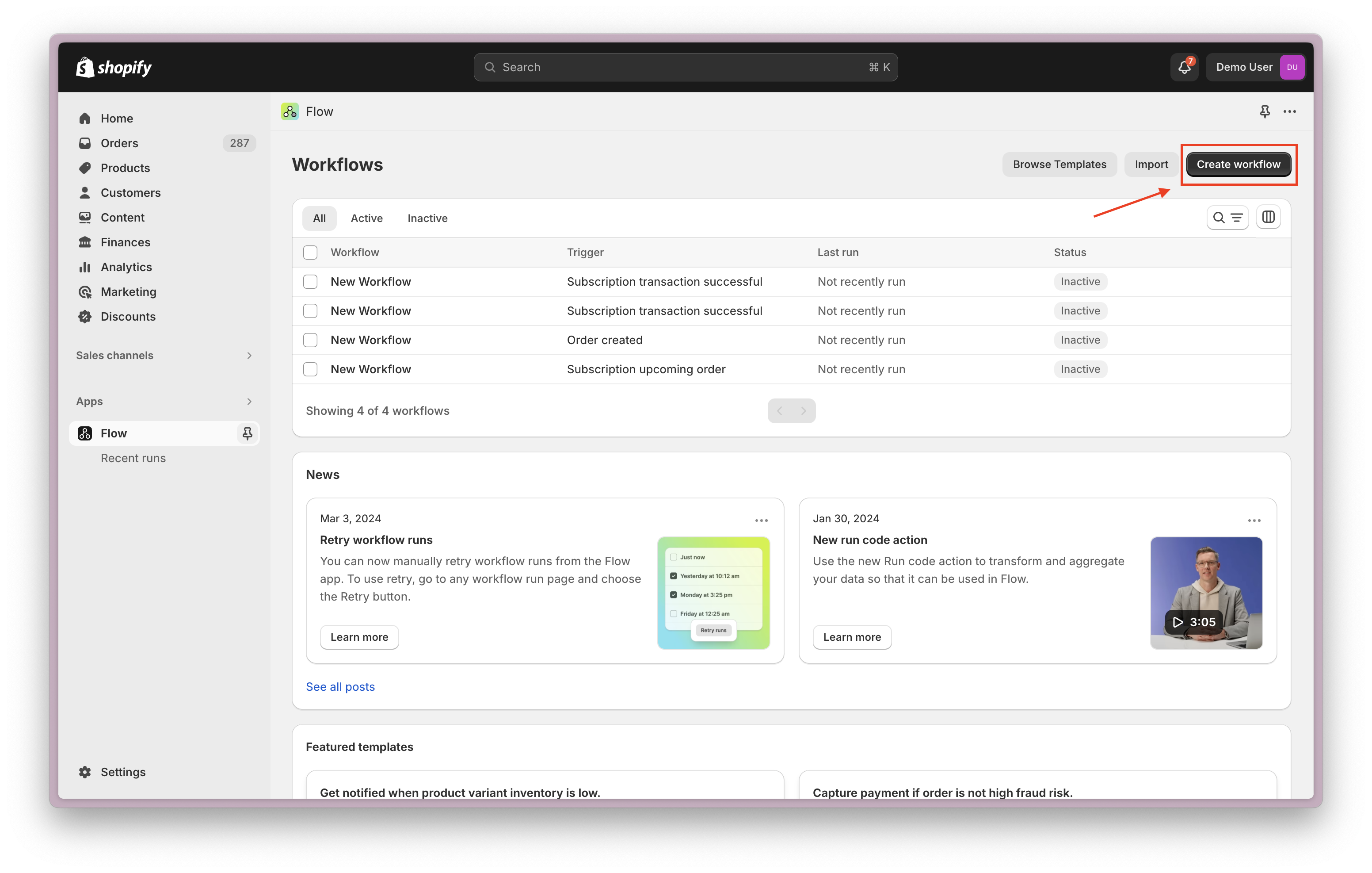Open Analytics from sidebar
The image size is (1372, 873).
click(126, 267)
